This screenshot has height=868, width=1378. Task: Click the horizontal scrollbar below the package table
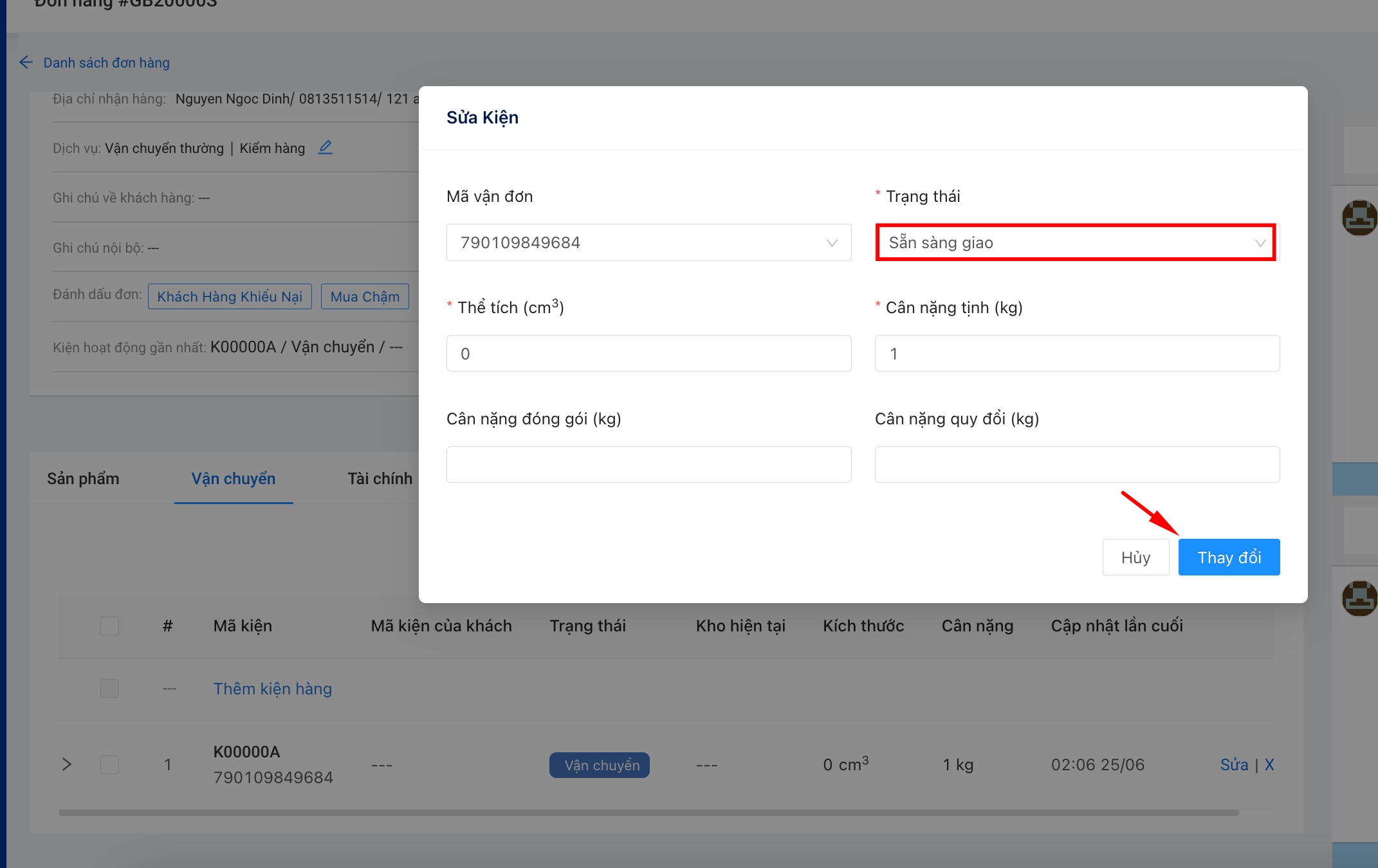(x=648, y=813)
